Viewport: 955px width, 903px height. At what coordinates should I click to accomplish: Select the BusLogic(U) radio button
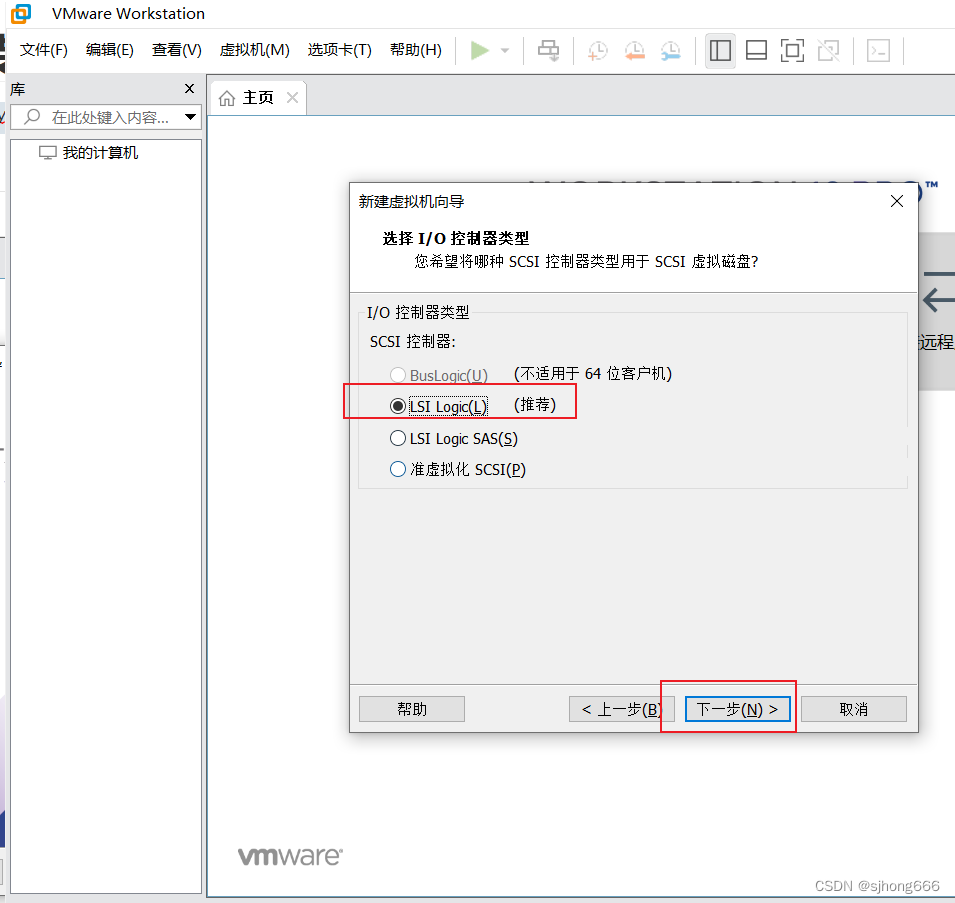tap(398, 374)
